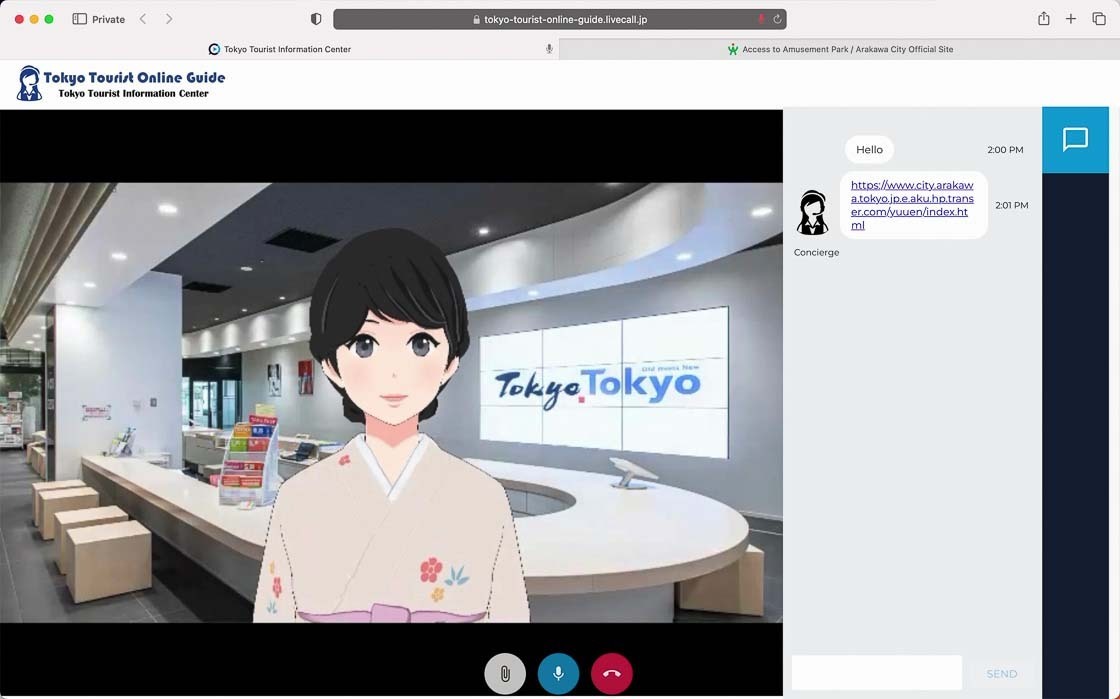The height and width of the screenshot is (699, 1120).
Task: Mute the call microphone
Action: point(558,673)
